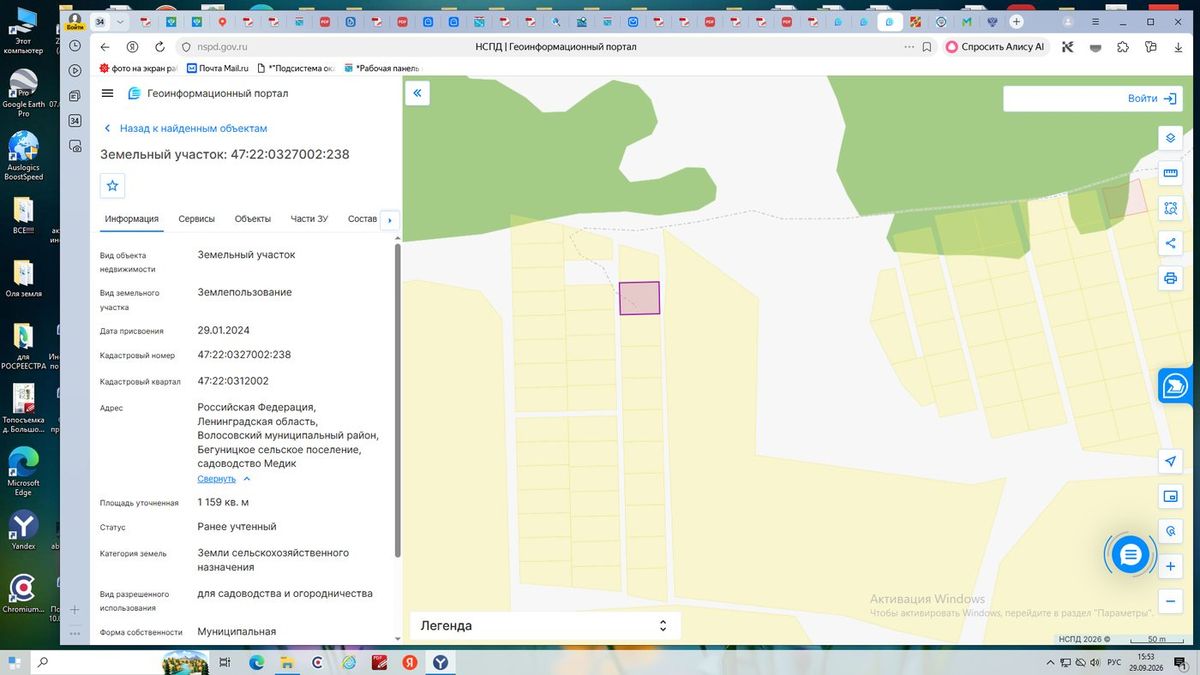The height and width of the screenshot is (675, 1200).
Task: Click the info panel vertical scrollbar
Action: [398, 400]
